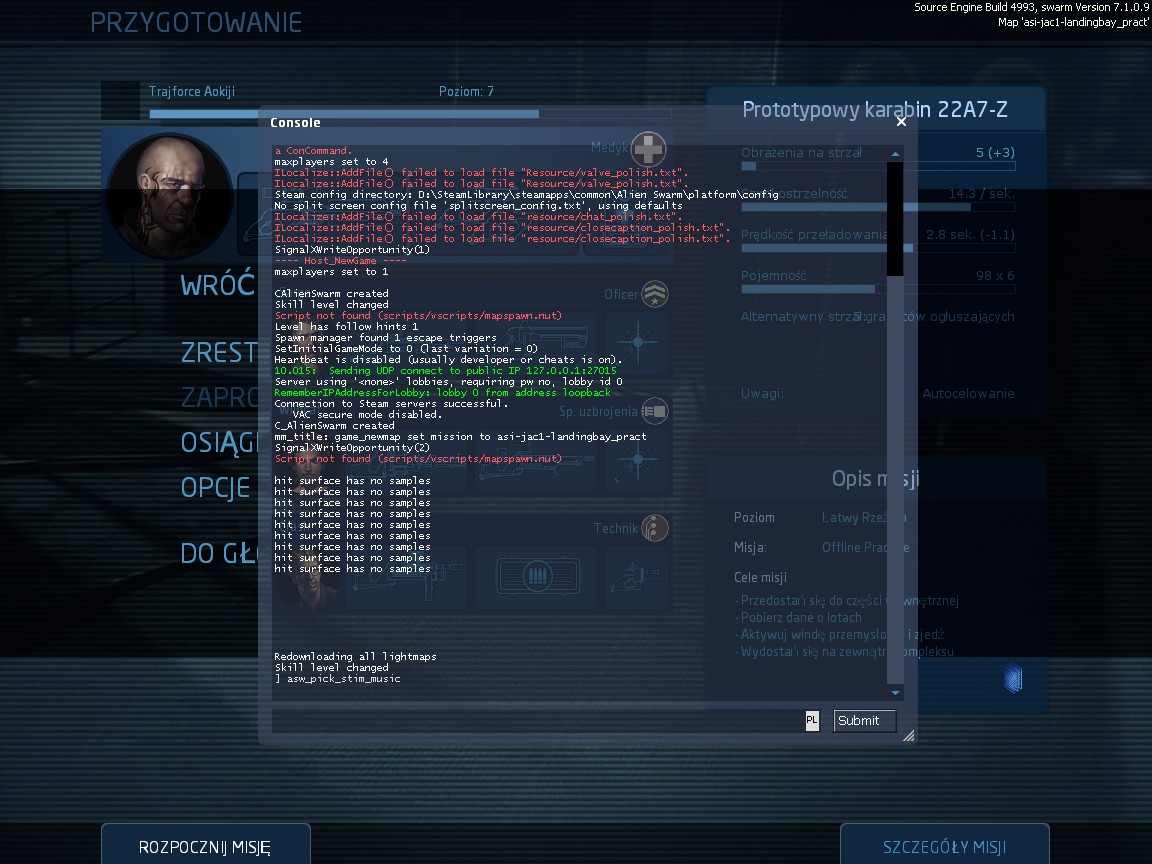This screenshot has height=864, width=1152.
Task: Click the 'maxplayers set to 4' console line
Action: pos(331,162)
